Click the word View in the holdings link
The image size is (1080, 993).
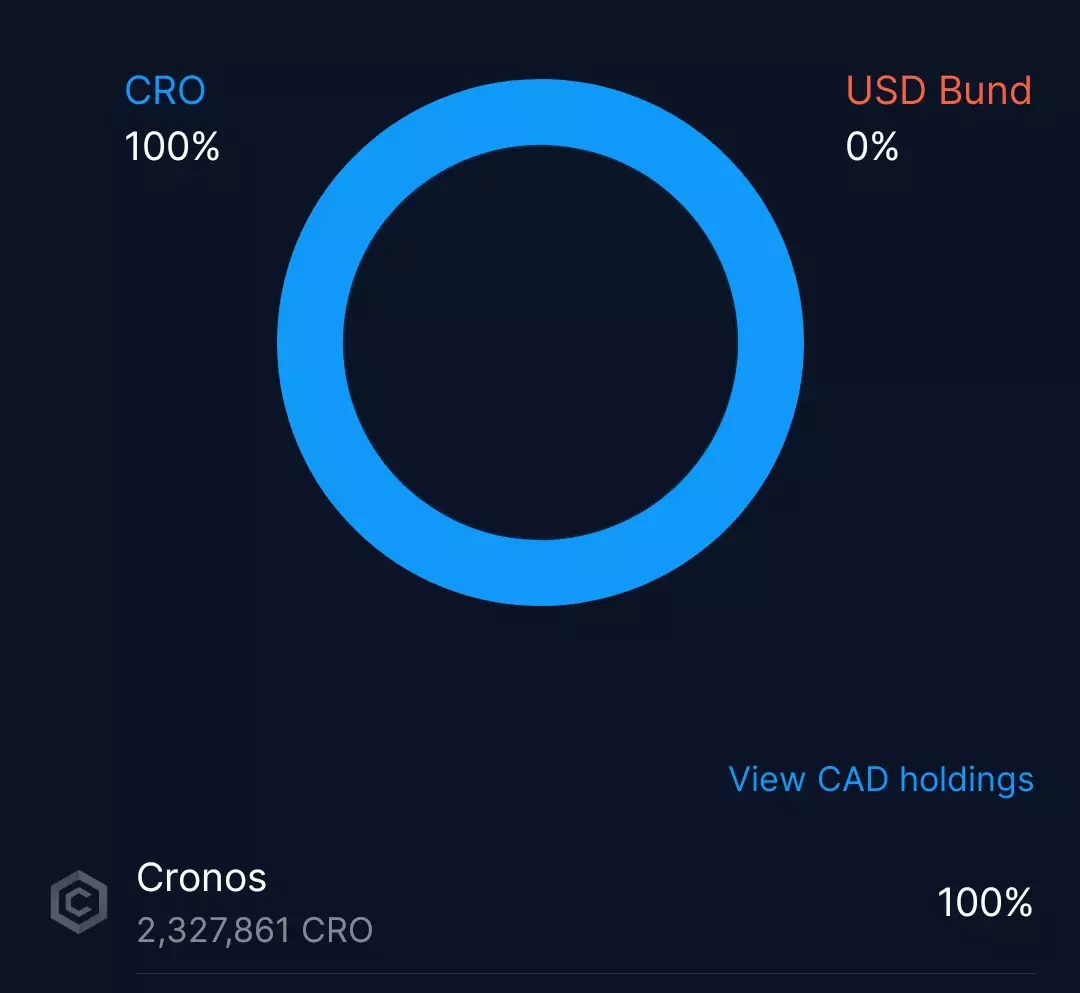tap(769, 779)
